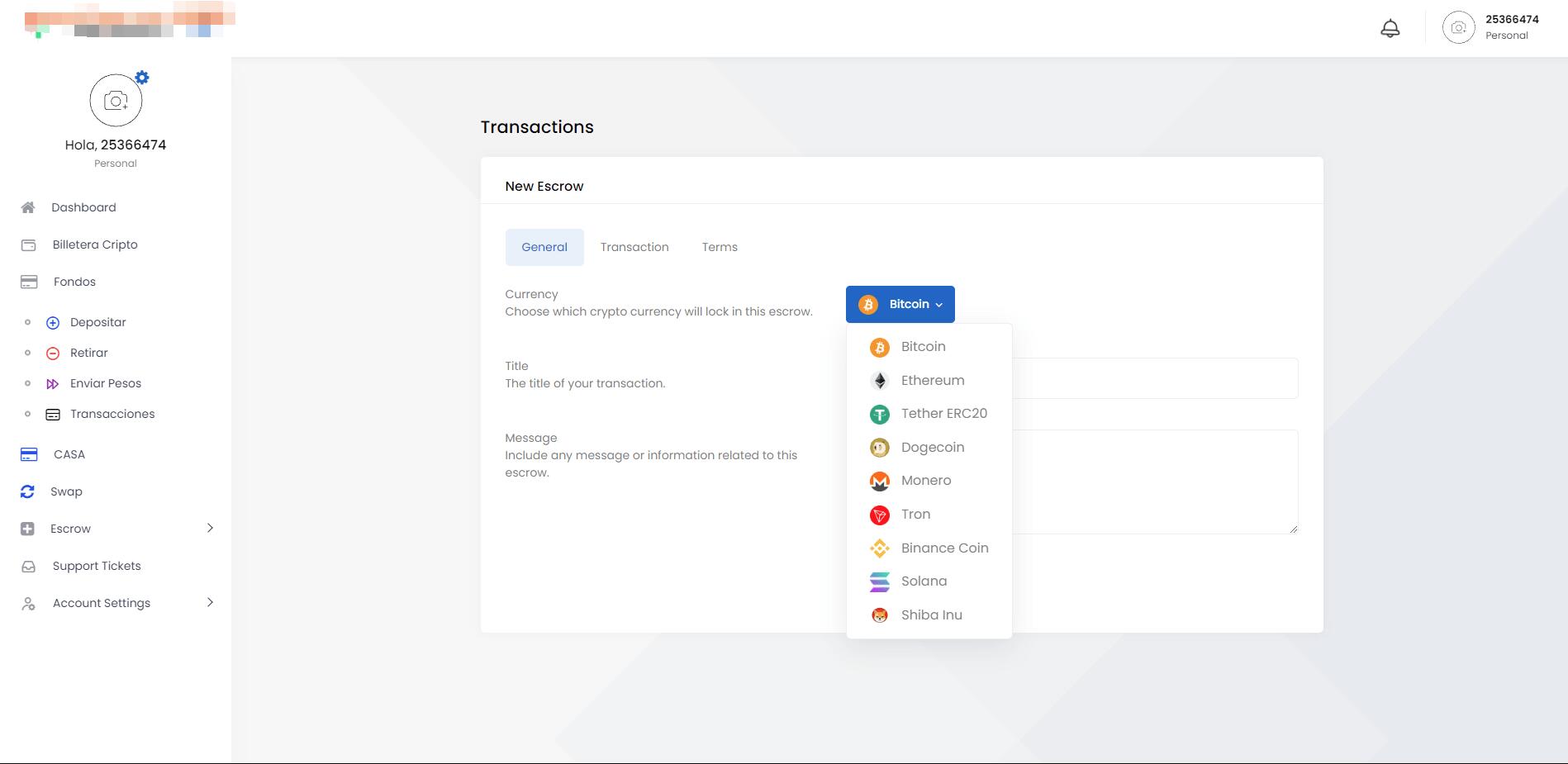
Task: Click the notification bell icon
Action: click(1390, 29)
